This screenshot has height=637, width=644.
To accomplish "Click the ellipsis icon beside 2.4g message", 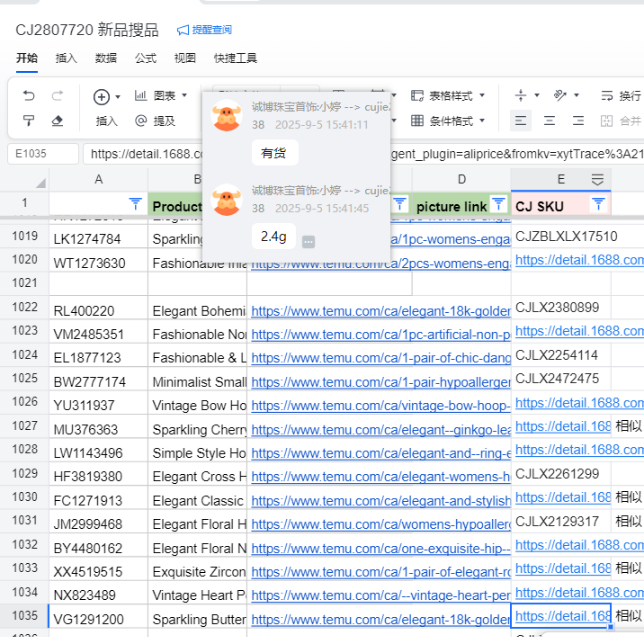I will tap(309, 241).
